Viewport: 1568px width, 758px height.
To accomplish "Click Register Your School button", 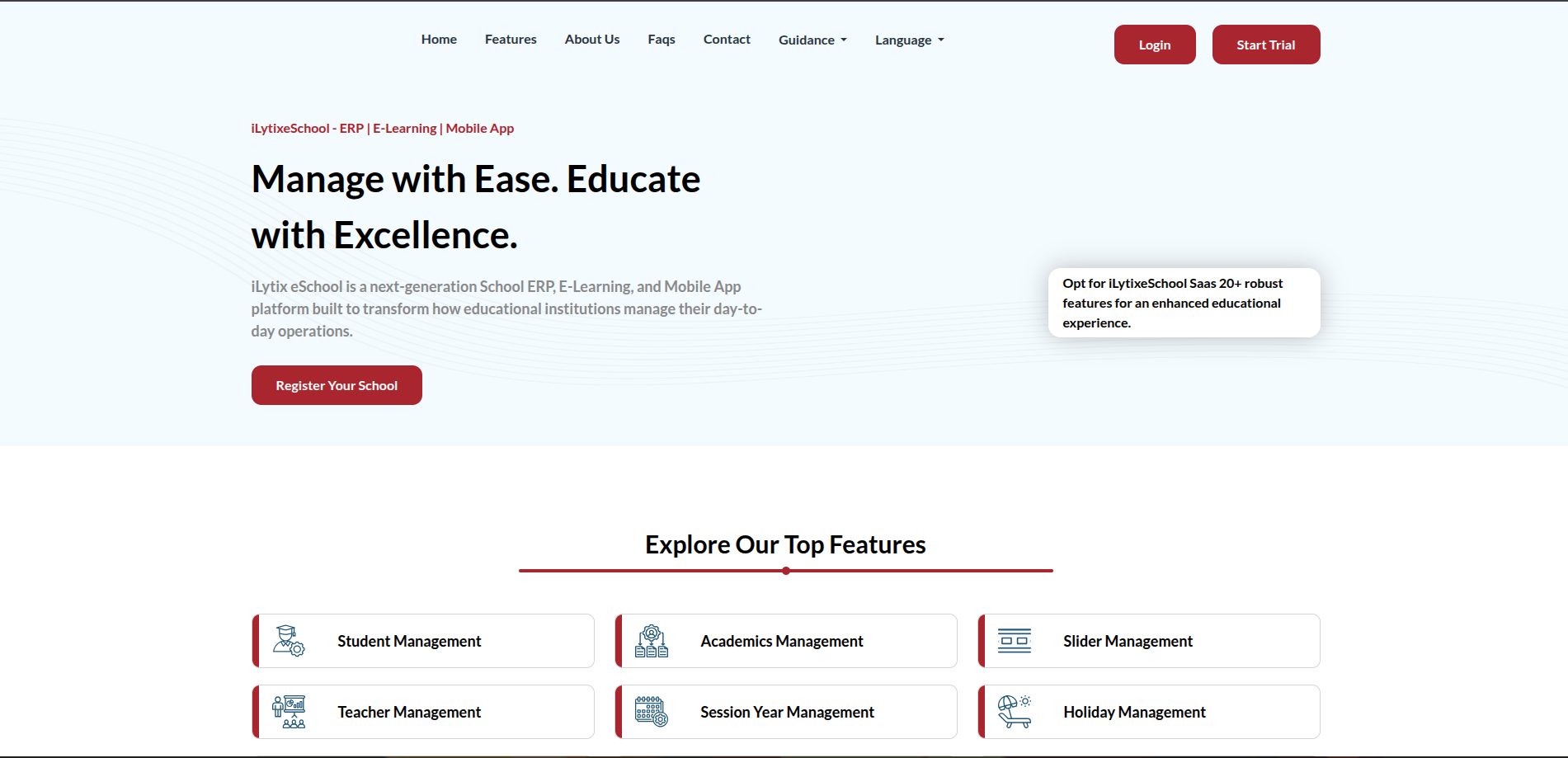I will pyautogui.click(x=337, y=385).
